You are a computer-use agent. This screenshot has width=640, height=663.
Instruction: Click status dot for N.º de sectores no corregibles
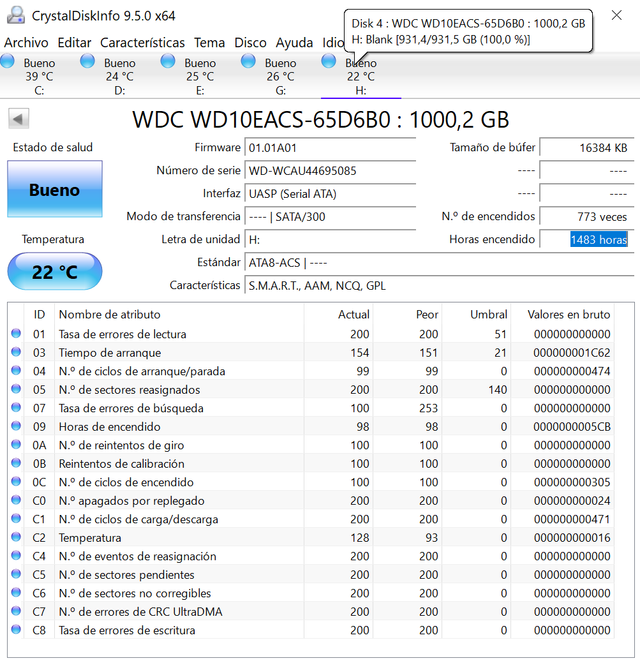(x=16, y=593)
